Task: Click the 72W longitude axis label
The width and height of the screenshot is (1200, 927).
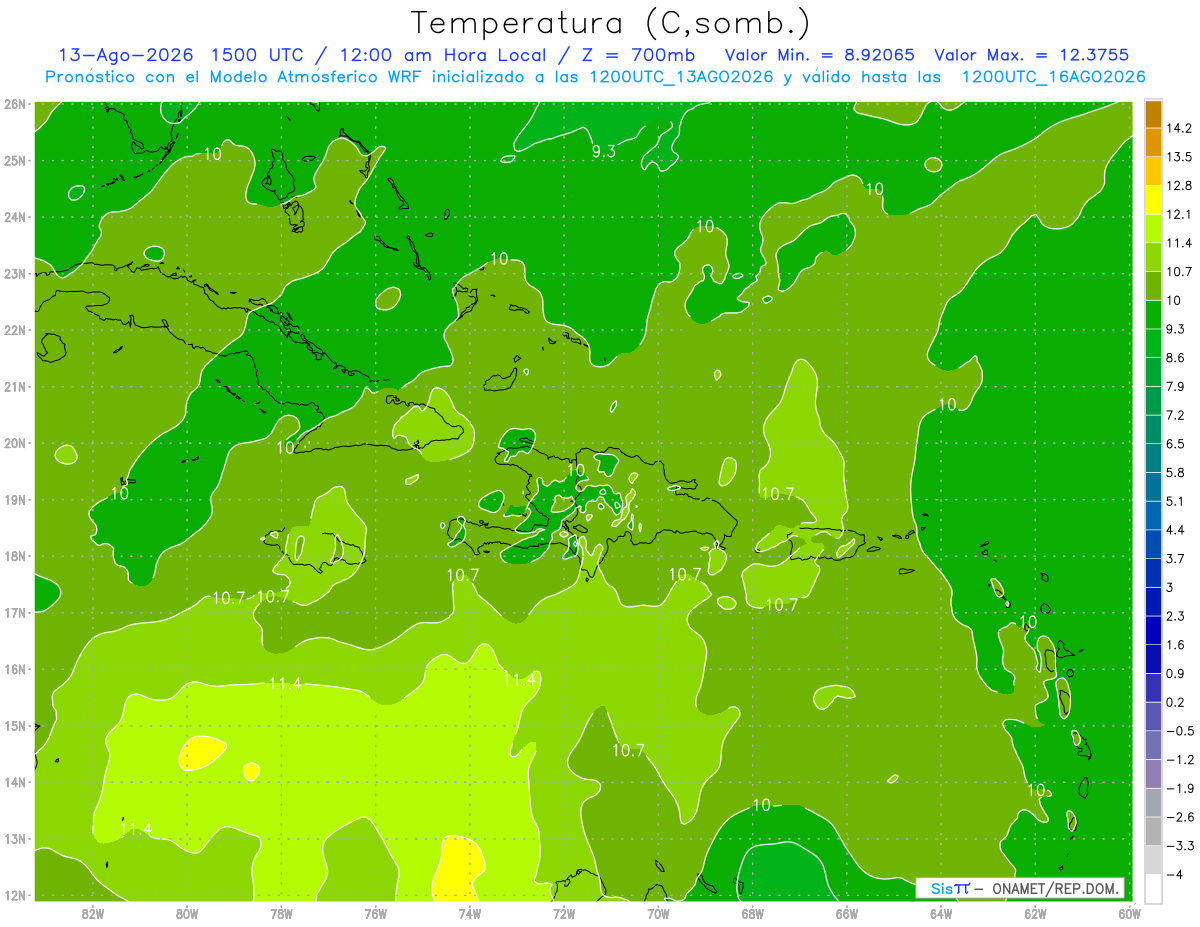Action: tap(564, 913)
